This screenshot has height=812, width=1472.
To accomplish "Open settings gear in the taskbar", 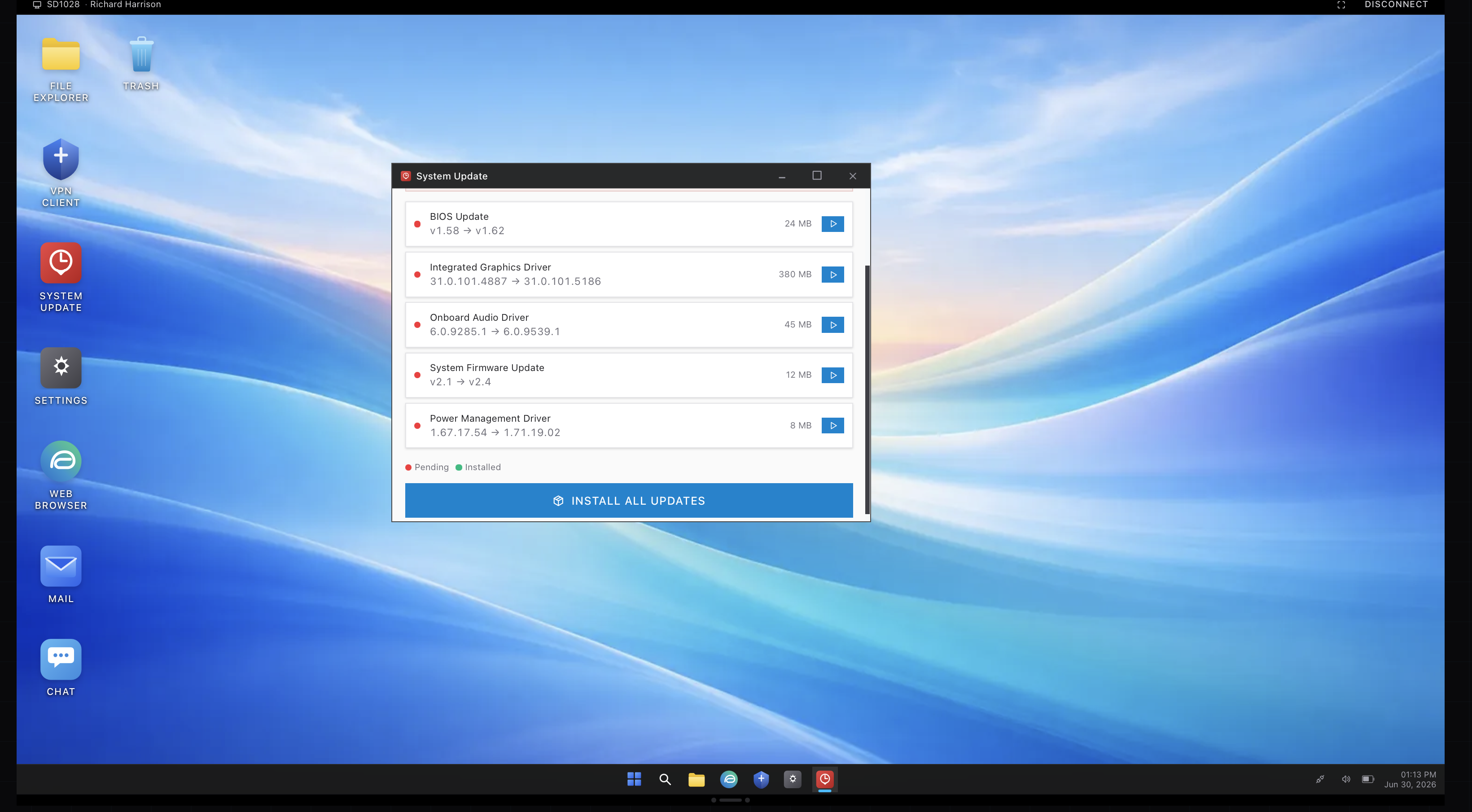I will [x=793, y=779].
